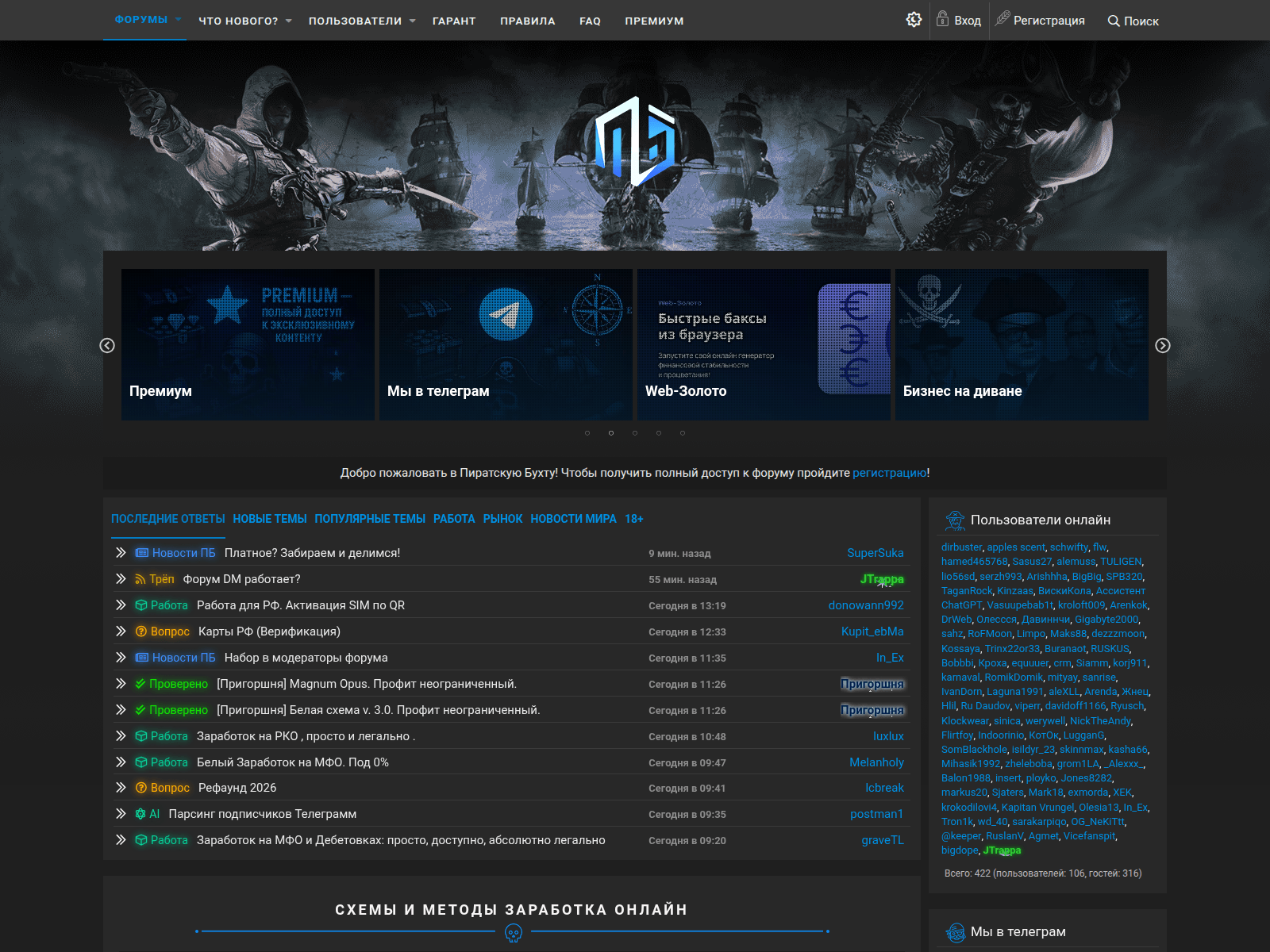
Task: Click double chevron icon on Платное? row
Action: pos(121,553)
